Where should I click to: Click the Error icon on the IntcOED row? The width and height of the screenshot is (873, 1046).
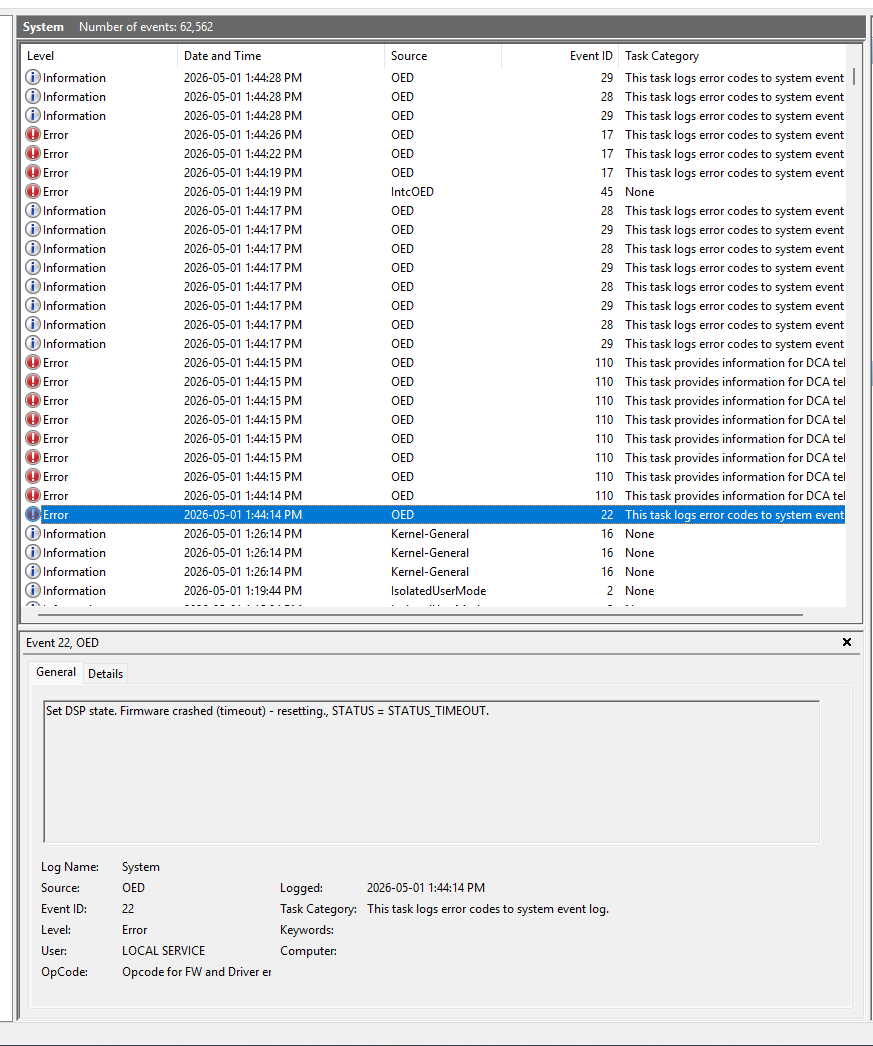pyautogui.click(x=33, y=191)
